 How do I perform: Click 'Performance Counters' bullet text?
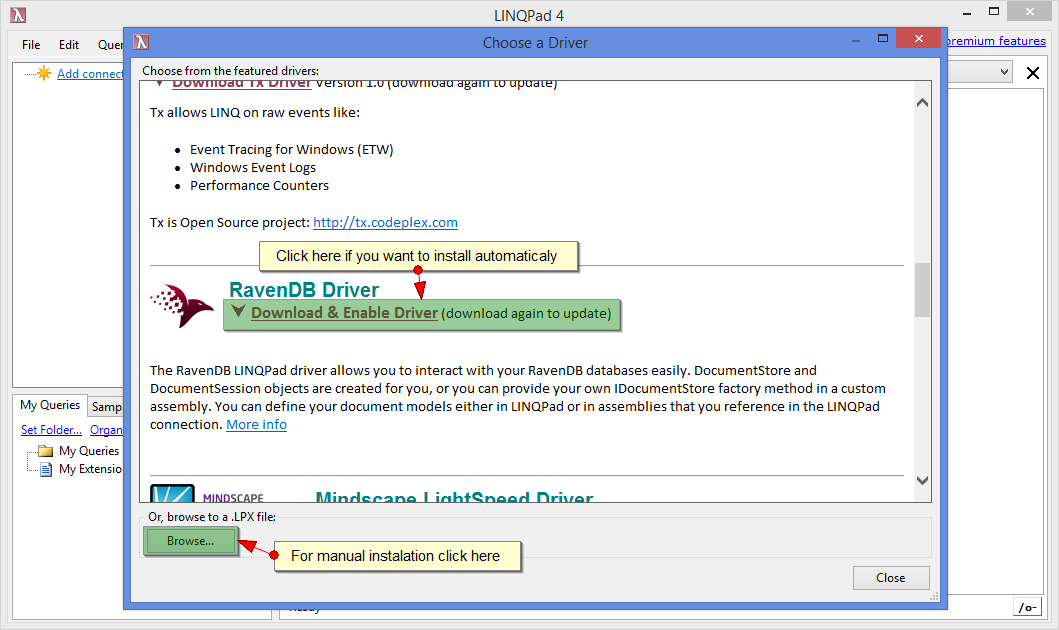point(259,186)
